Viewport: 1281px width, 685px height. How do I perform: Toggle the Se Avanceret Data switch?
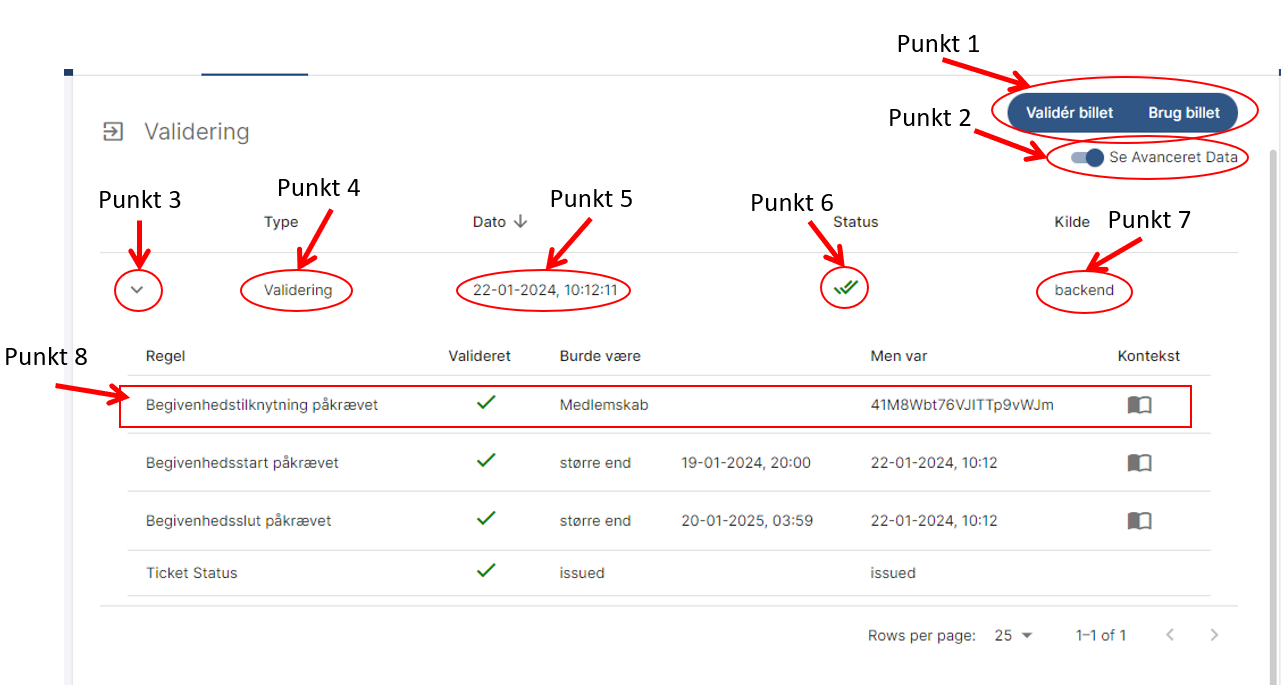(x=1087, y=158)
